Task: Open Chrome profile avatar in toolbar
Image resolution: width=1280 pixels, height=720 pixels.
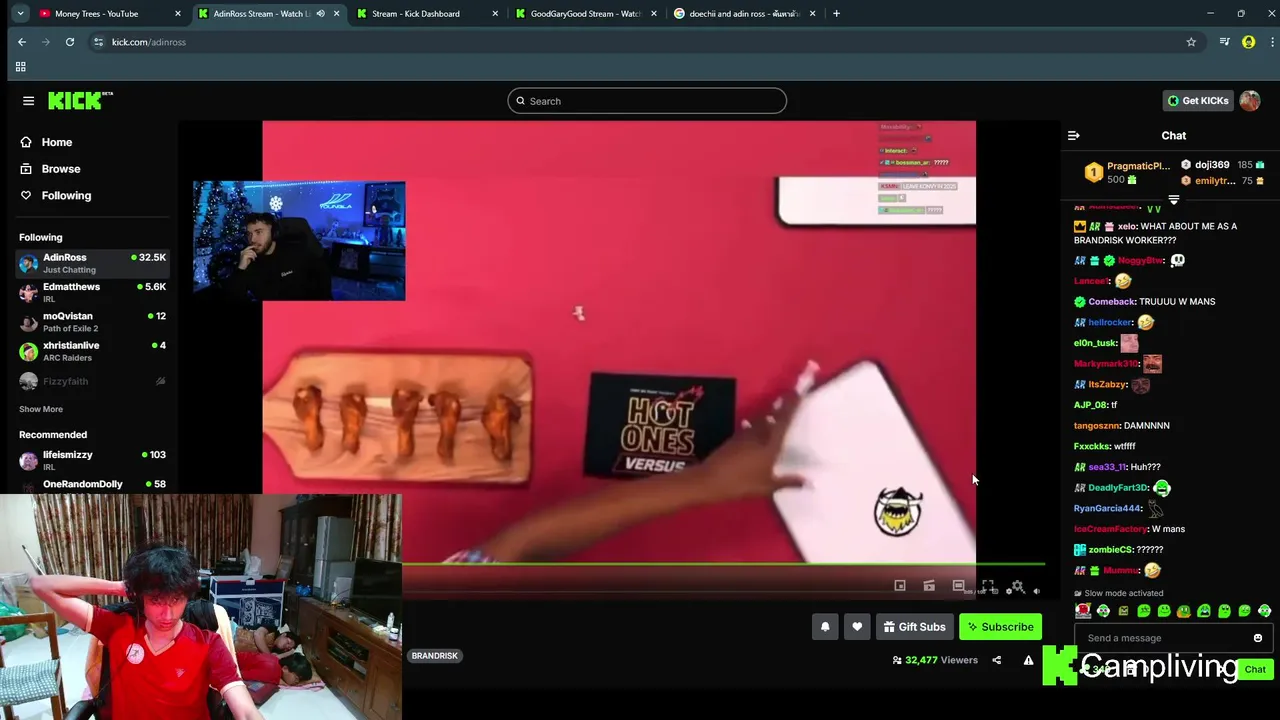Action: (x=1248, y=42)
